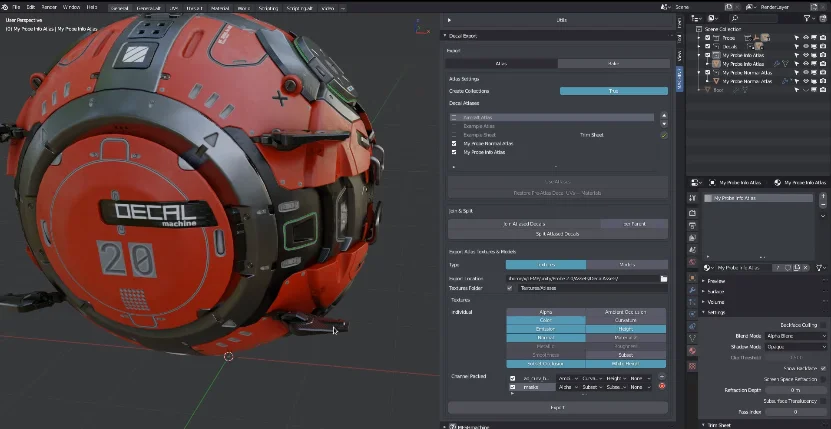Click the Join Atlased Decals button
The width and height of the screenshot is (831, 429).
[x=524, y=224]
